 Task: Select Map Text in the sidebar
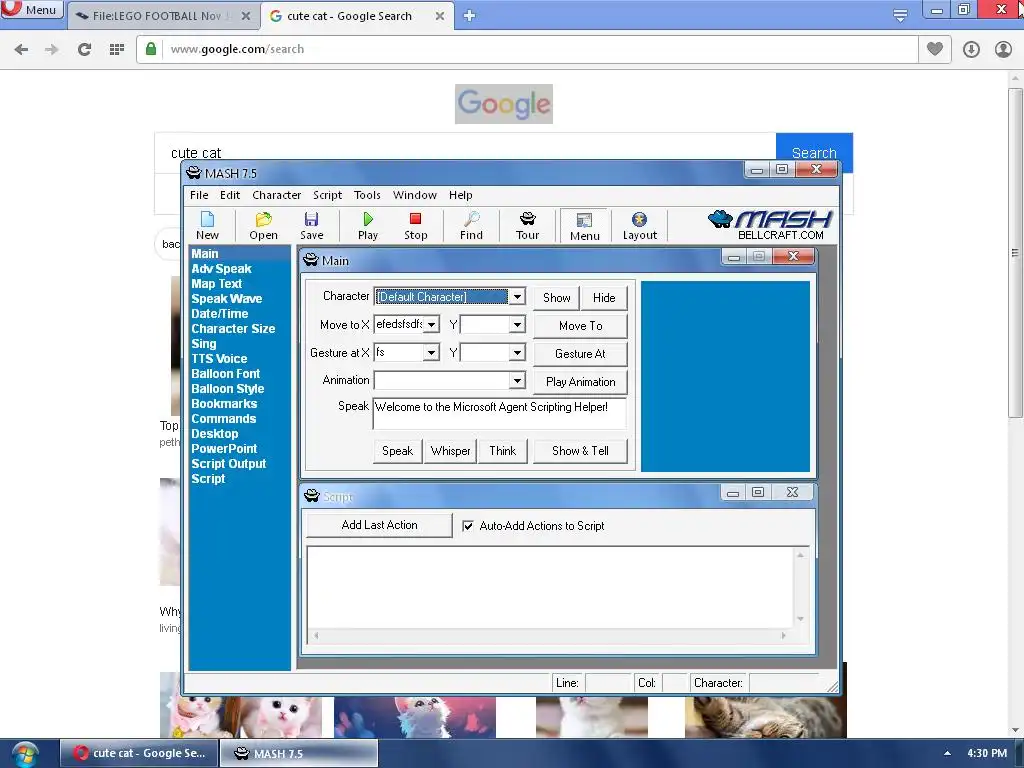coord(216,283)
